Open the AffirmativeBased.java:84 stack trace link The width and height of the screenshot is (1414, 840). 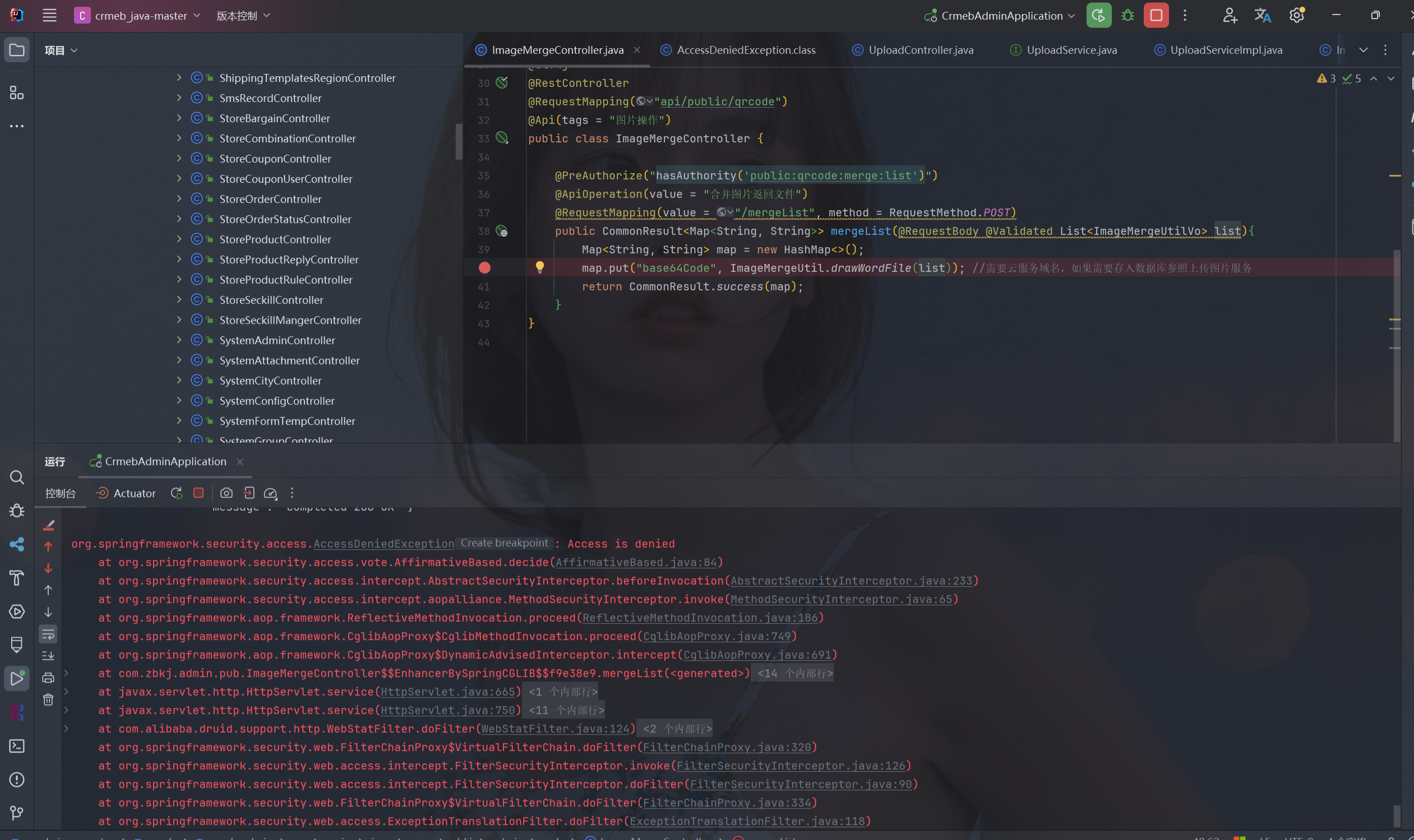636,562
